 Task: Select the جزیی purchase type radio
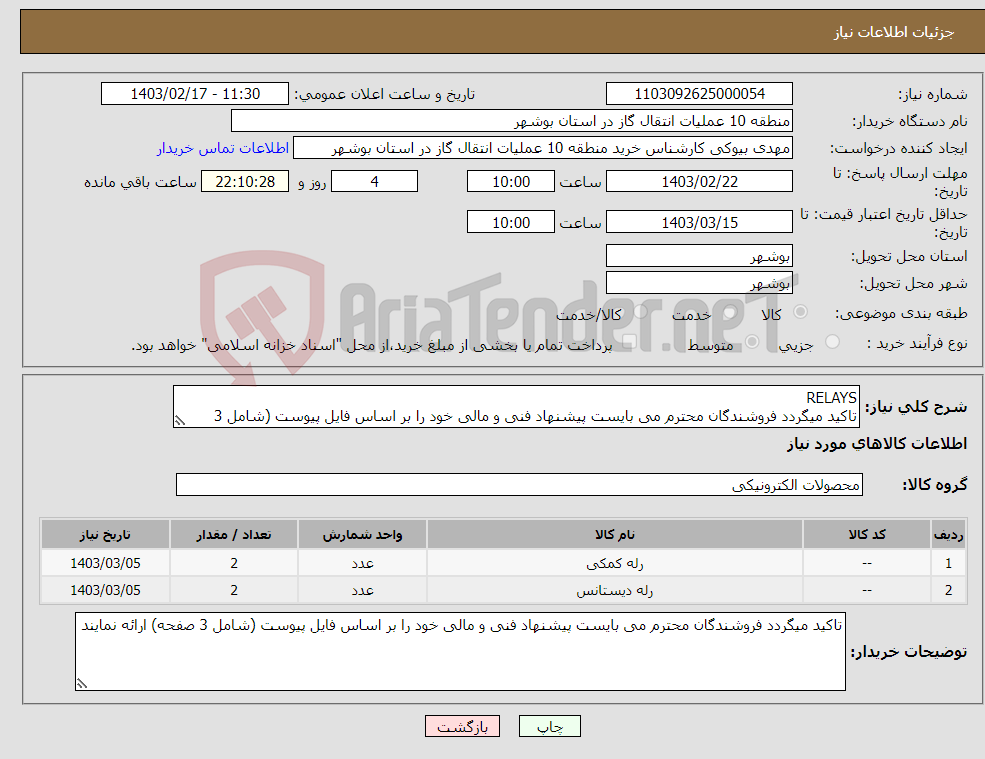pos(832,342)
